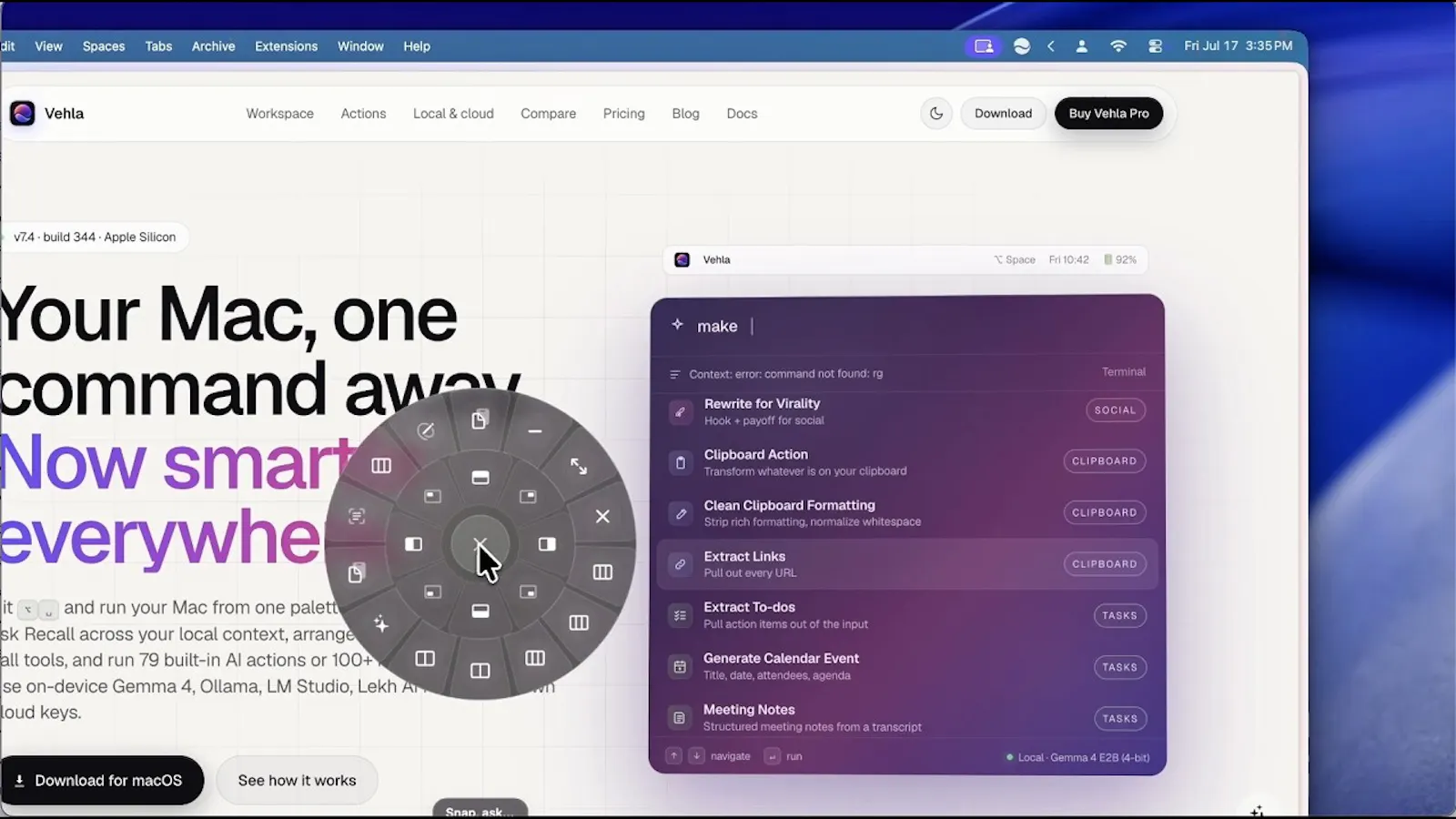The width and height of the screenshot is (1456, 819).
Task: Click the minimize dash in radial menu outer ring
Action: [535, 430]
